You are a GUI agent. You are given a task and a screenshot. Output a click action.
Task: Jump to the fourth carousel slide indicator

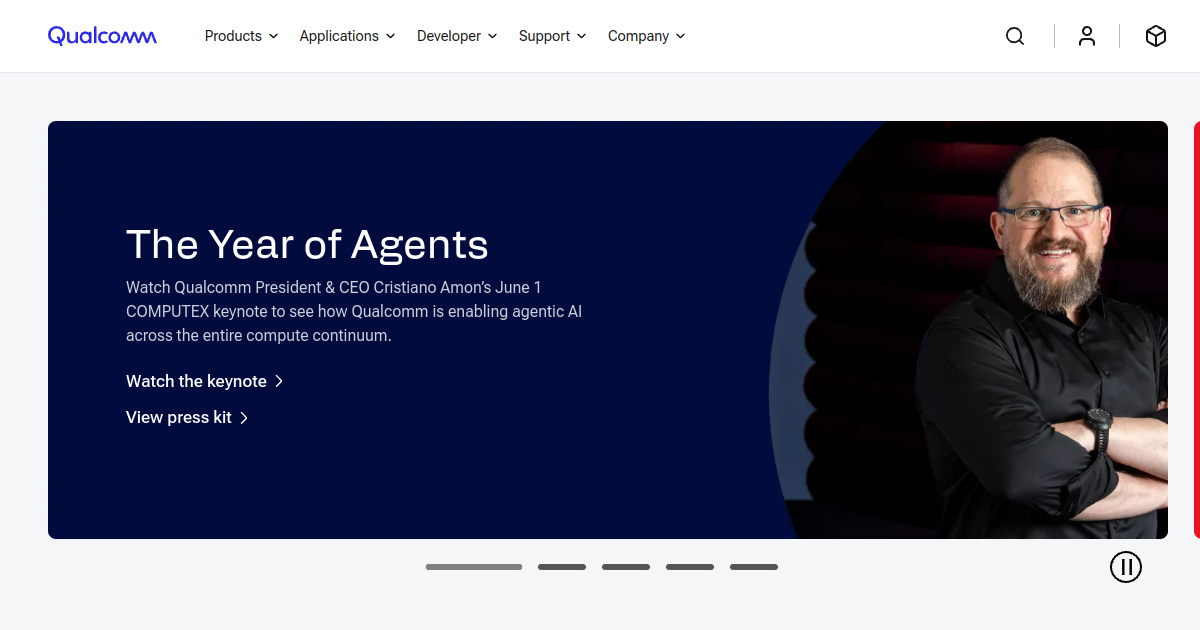pos(690,567)
